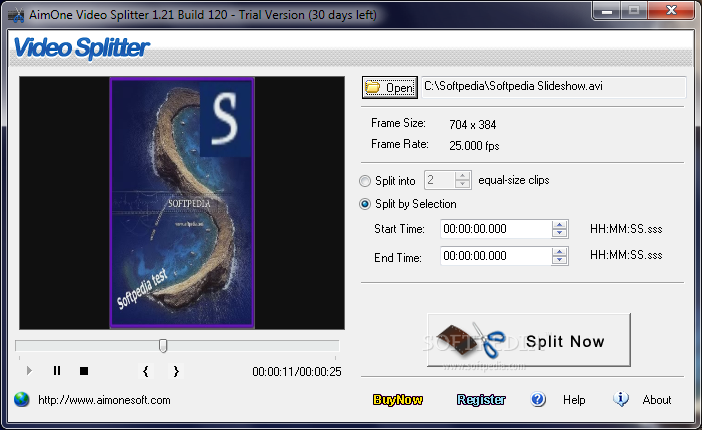Stop the video playback

[84, 371]
